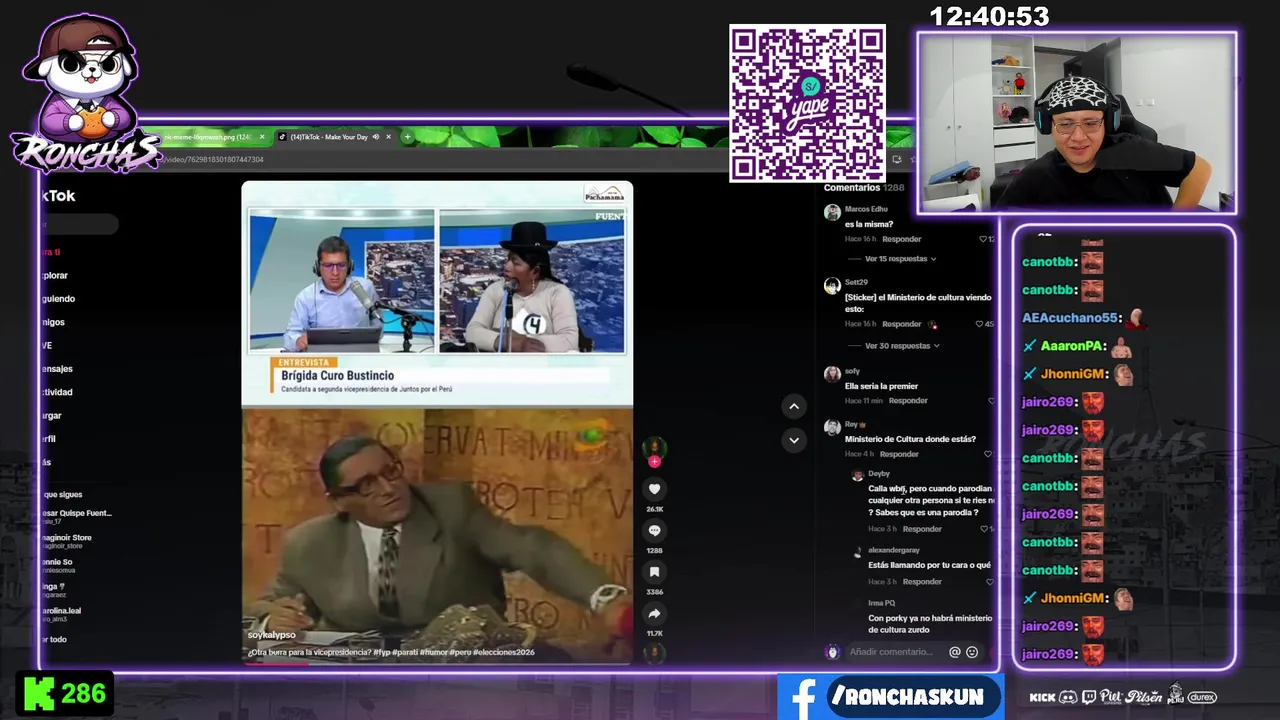Select the Comentarios 1288 header

click(864, 188)
